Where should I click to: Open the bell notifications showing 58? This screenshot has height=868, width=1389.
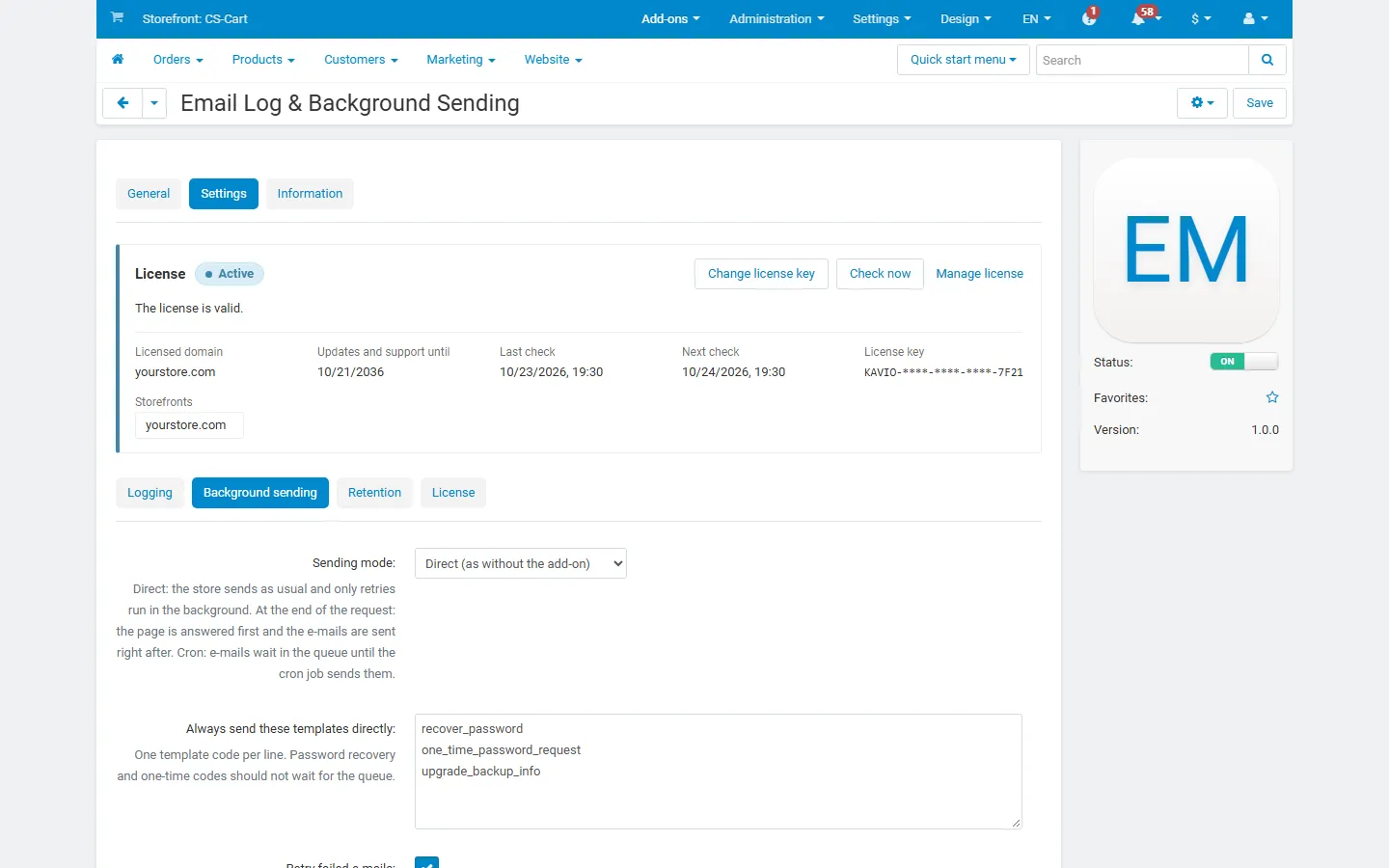coord(1145,17)
